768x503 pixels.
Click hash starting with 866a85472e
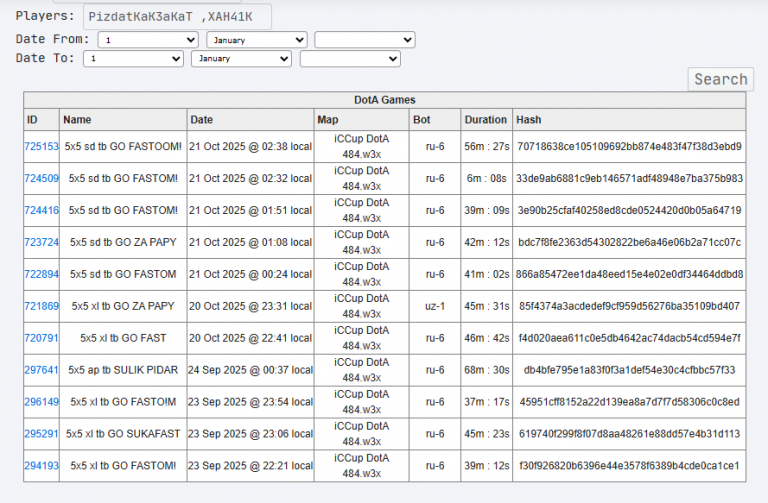(x=629, y=274)
